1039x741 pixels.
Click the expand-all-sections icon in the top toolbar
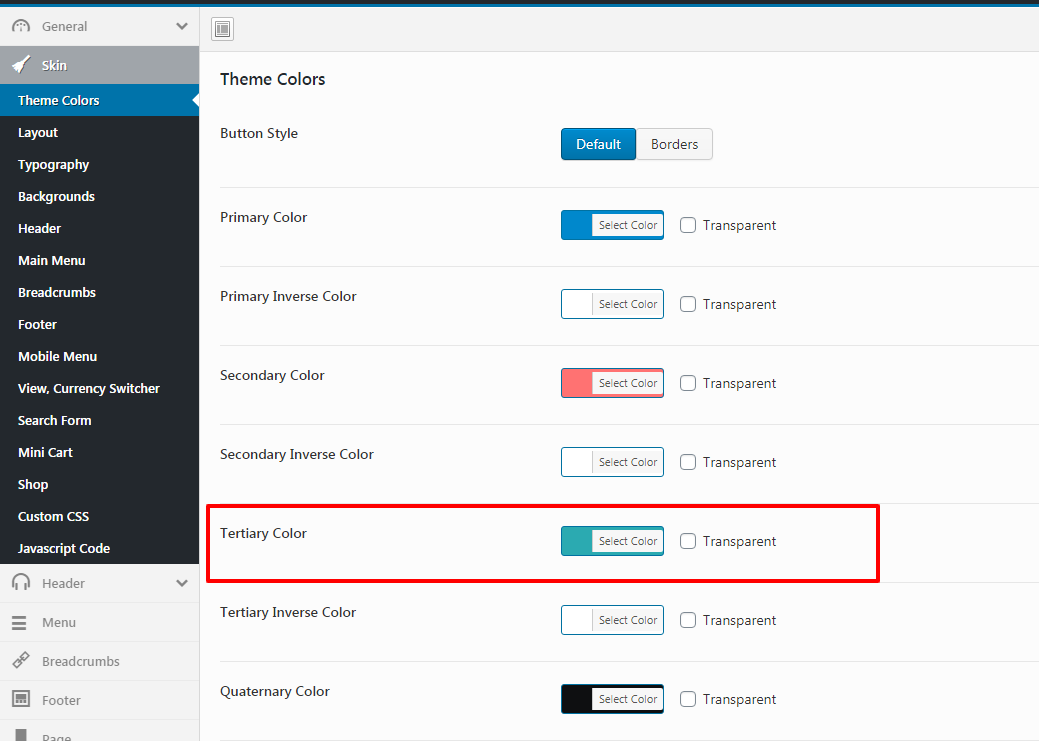tap(223, 29)
